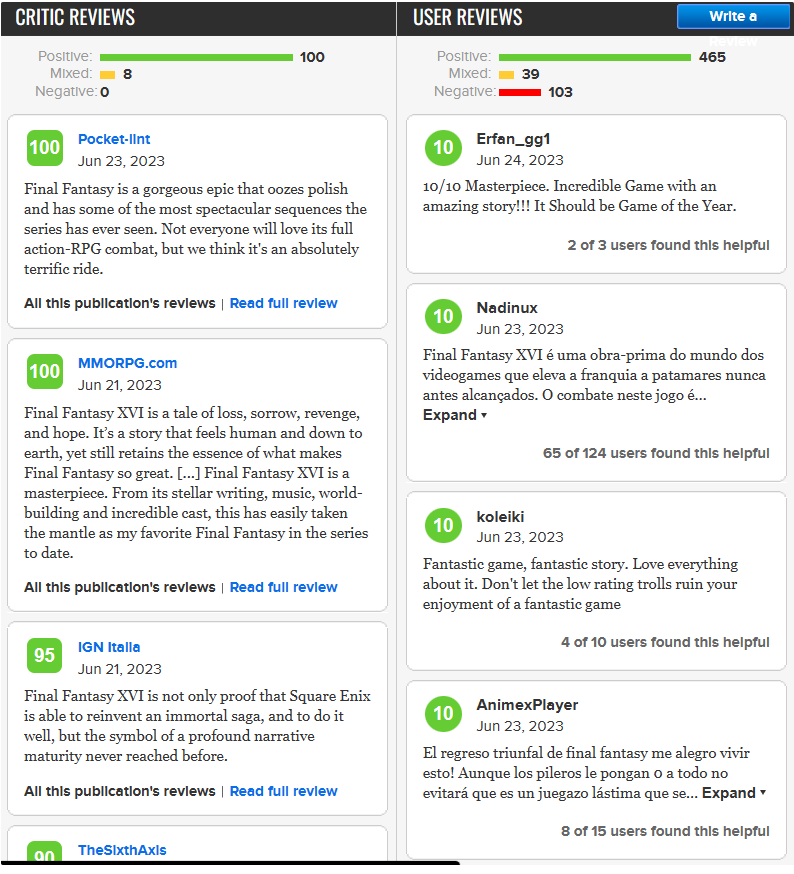Open Pocket-lint's Read full review link
Screen dimensions: 794x874
pos(284,303)
